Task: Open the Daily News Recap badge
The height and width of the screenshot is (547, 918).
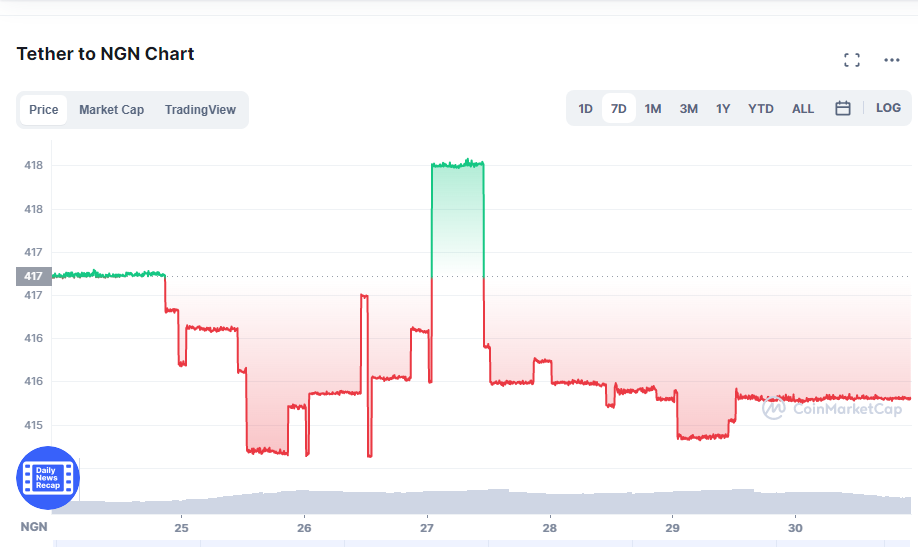Action: coord(48,478)
